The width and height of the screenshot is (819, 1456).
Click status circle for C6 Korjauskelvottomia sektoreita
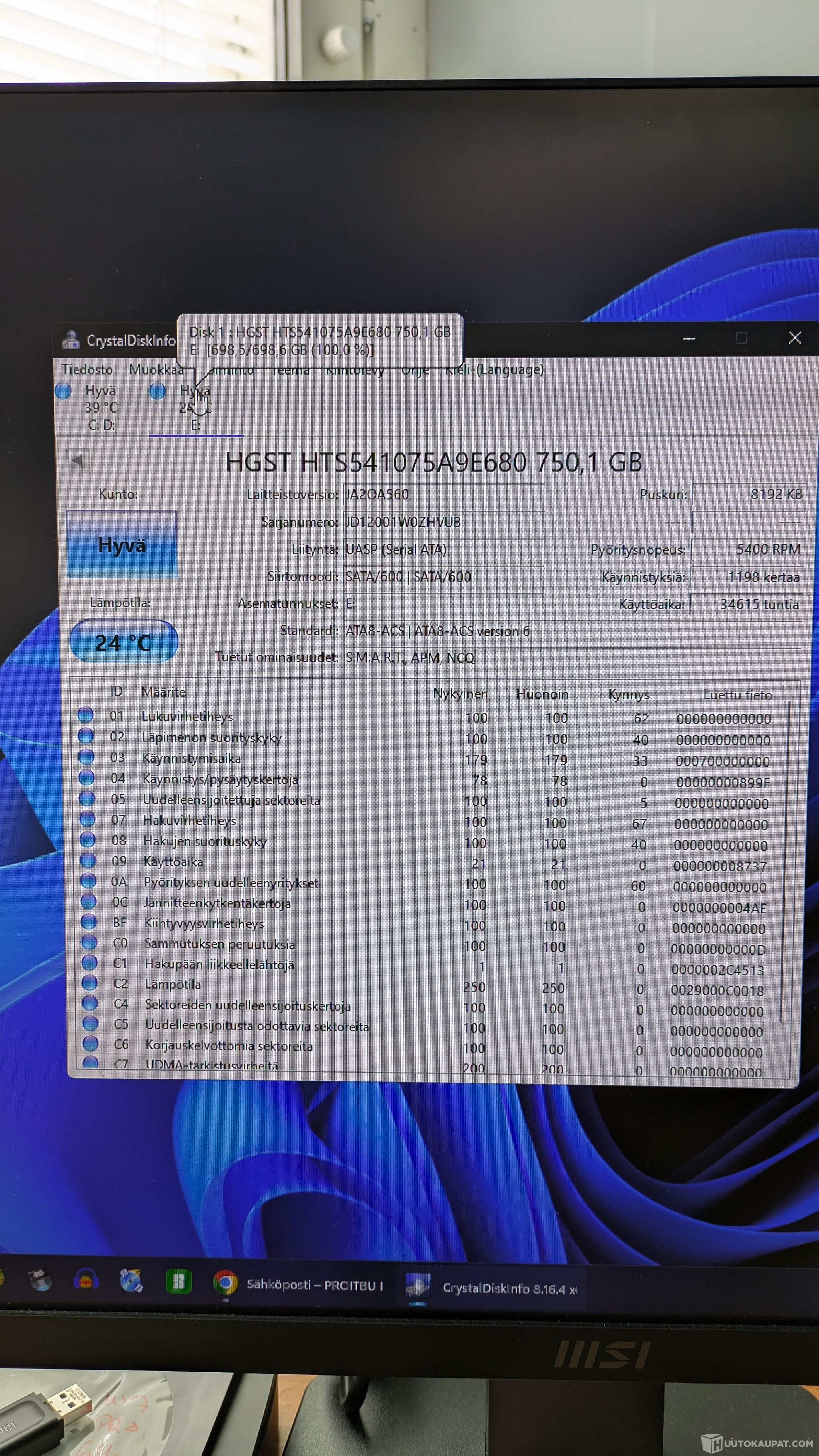(90, 1043)
